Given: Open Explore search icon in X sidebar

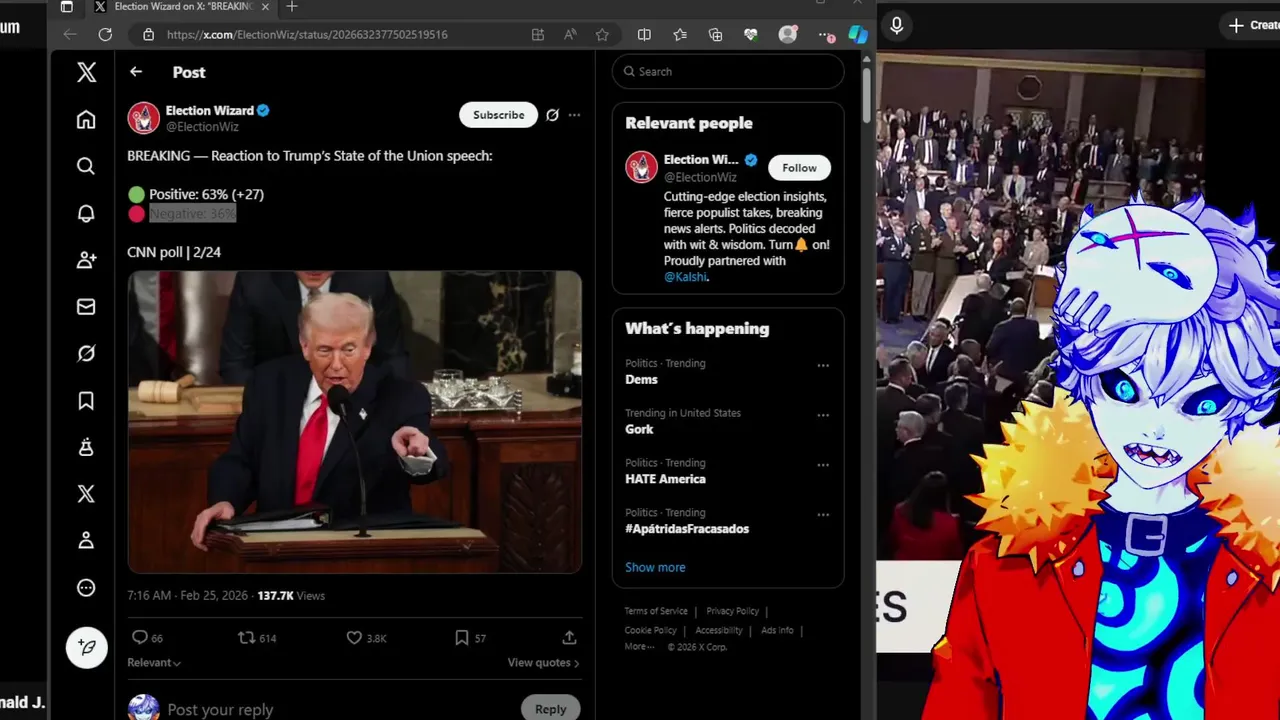Looking at the screenshot, I should coord(86,166).
